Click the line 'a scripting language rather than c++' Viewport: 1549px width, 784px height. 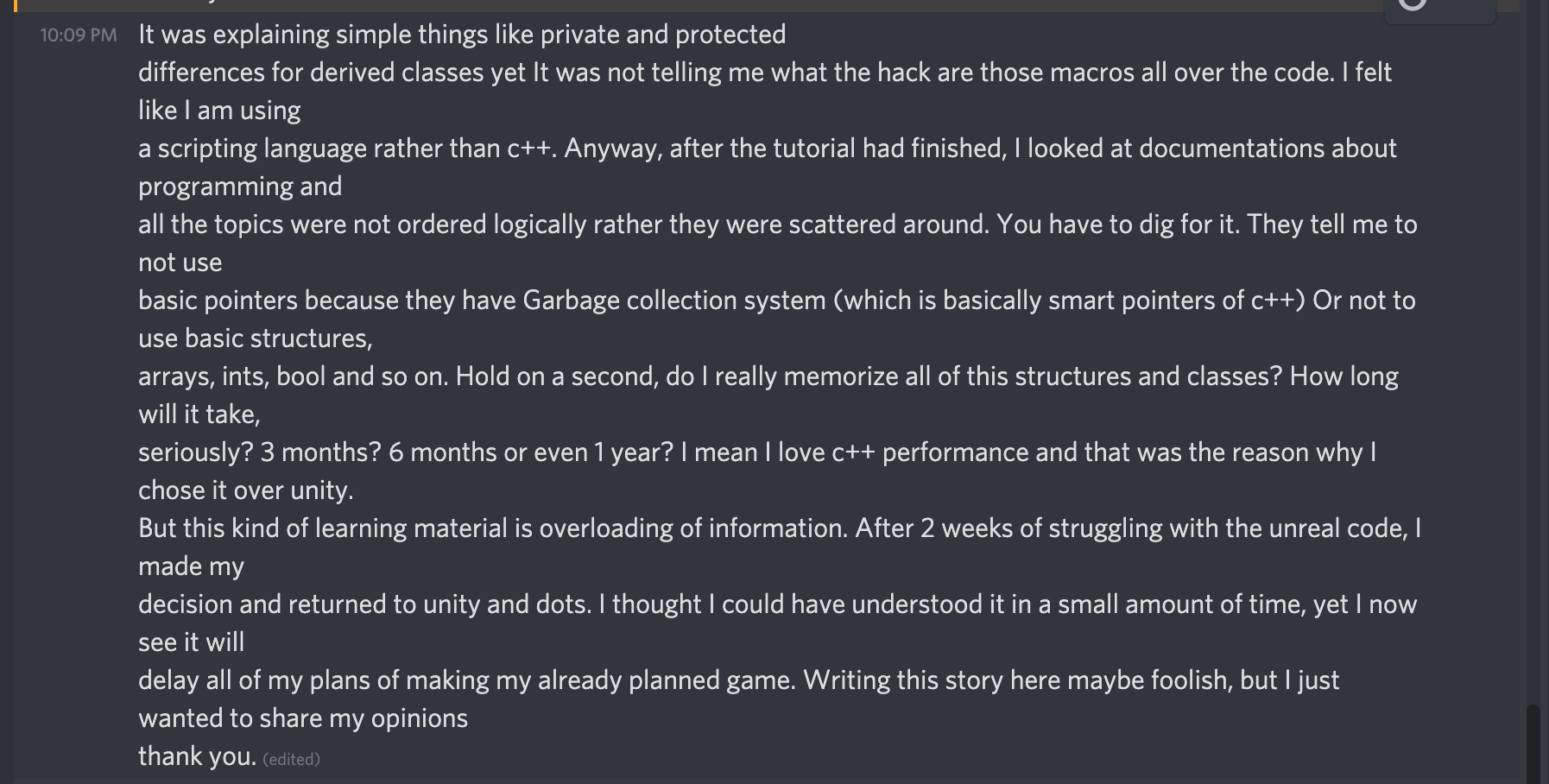pos(768,149)
